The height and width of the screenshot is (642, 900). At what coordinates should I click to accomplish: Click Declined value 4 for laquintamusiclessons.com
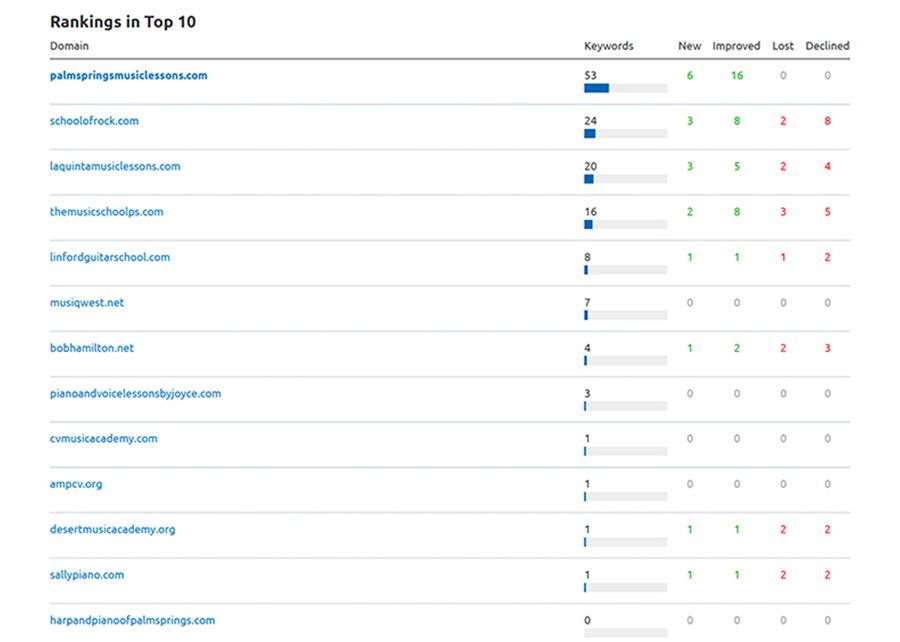click(x=828, y=166)
